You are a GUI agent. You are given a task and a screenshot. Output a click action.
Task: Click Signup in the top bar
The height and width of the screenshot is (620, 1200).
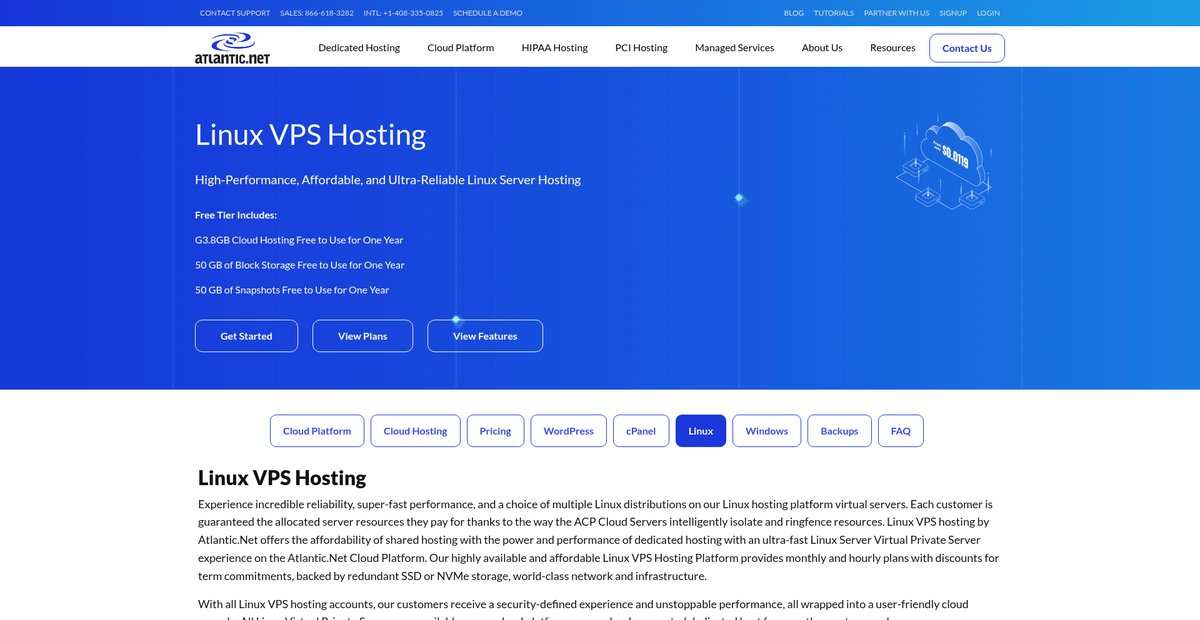coord(953,13)
